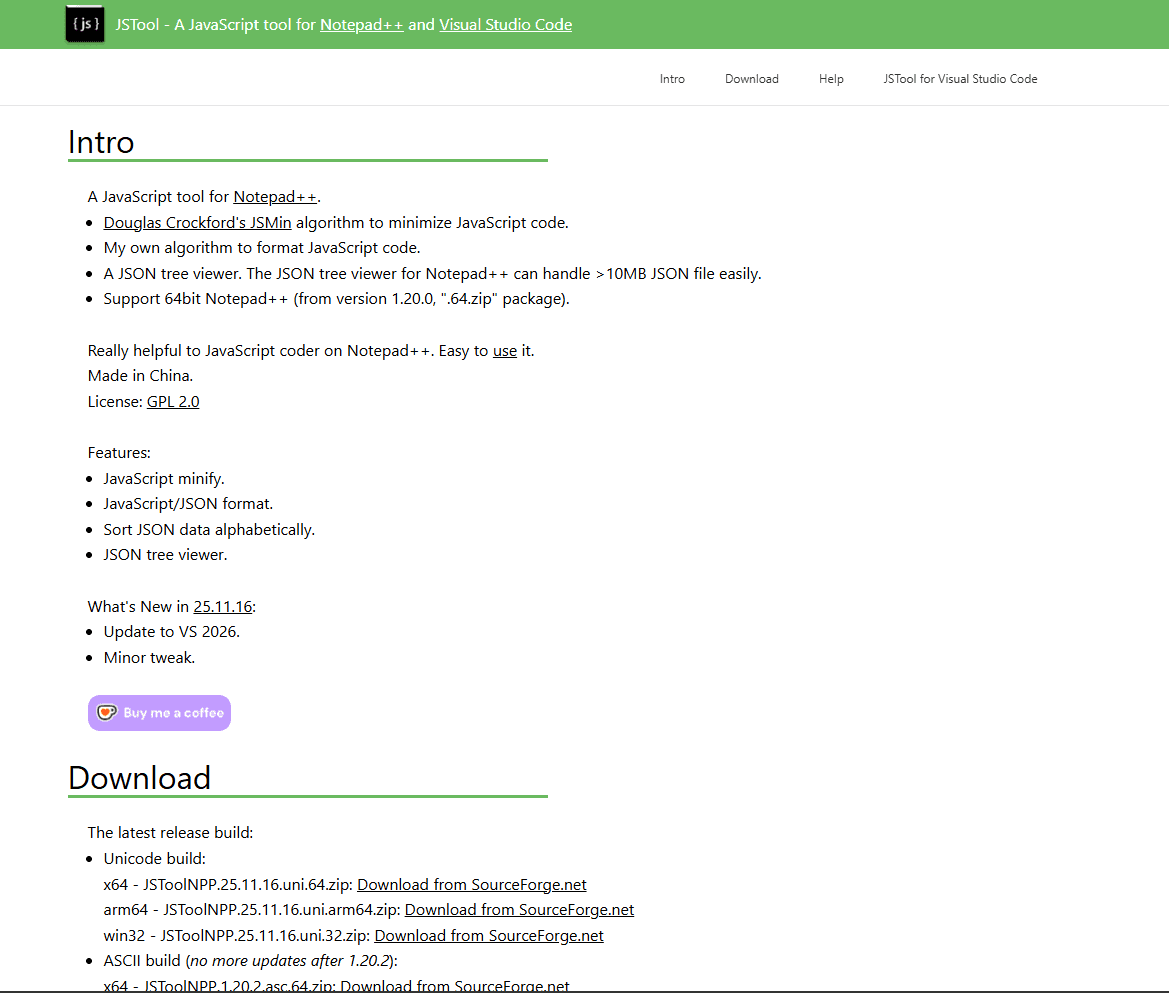Screen dimensions: 1169x993
Task: Download the arm64 Unicode build from SourceForge
Action: point(519,909)
